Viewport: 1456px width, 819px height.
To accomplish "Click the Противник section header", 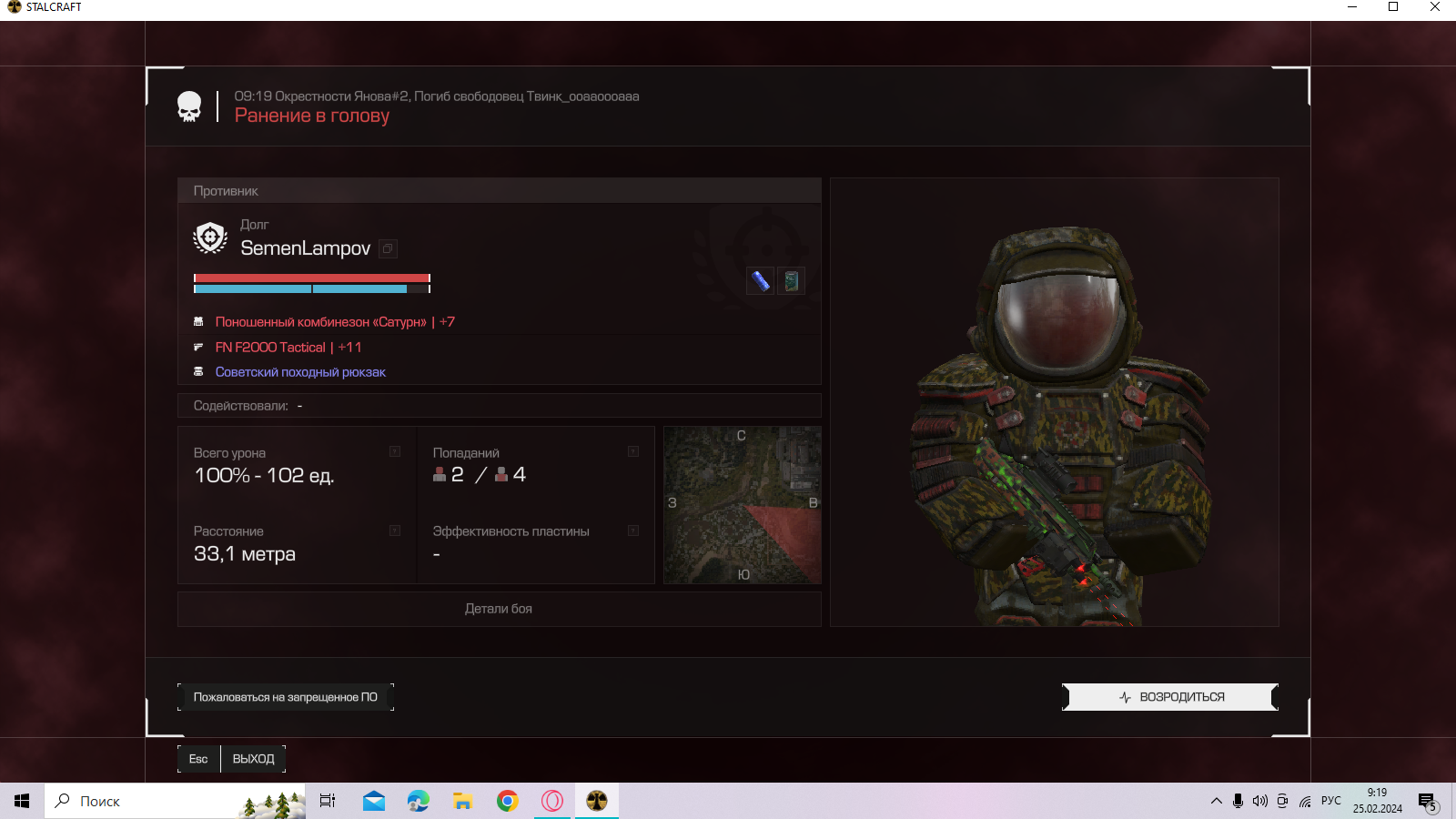I will [x=500, y=190].
